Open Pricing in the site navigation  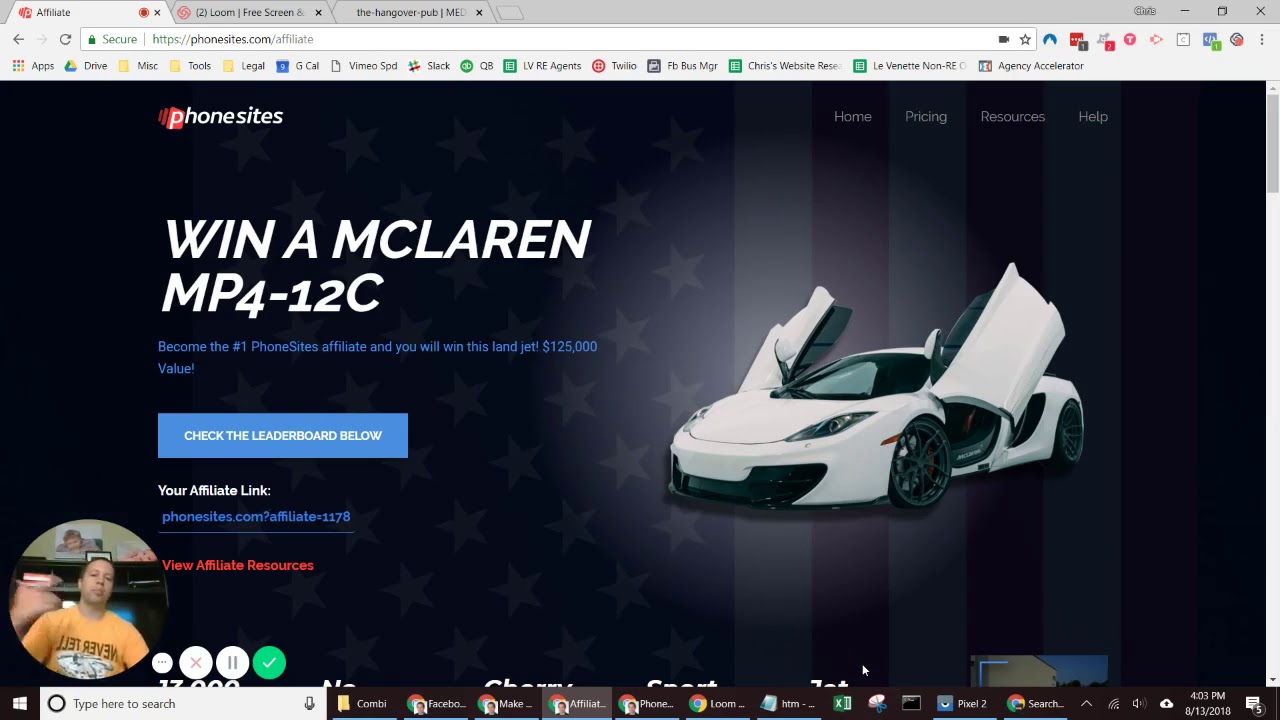click(926, 117)
